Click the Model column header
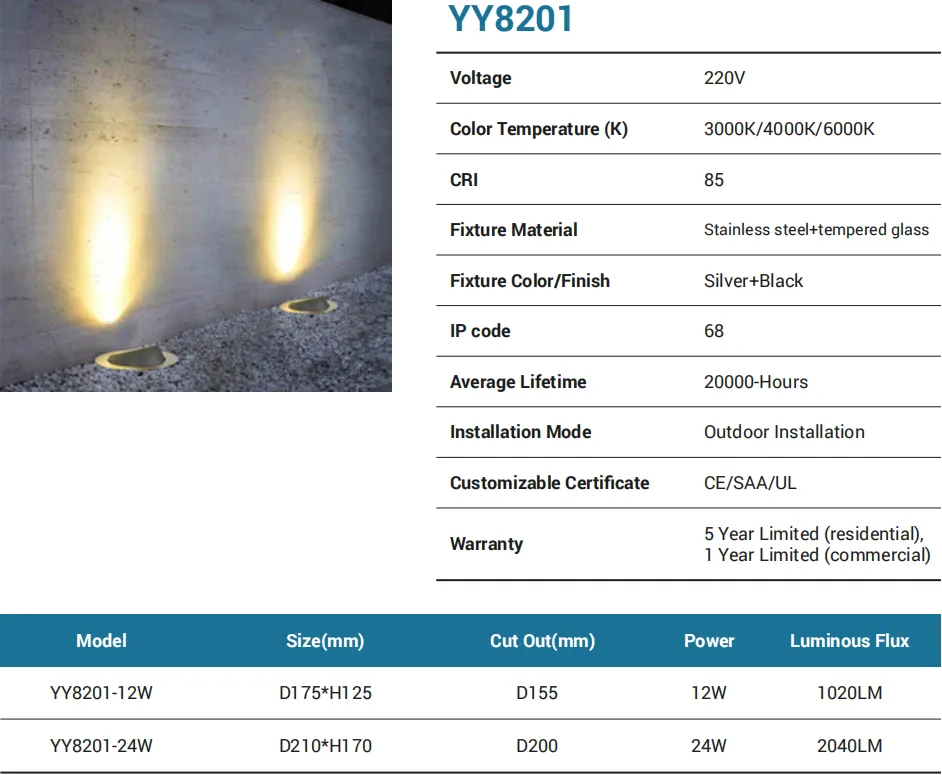Screen dimensions: 942x775 (101, 641)
